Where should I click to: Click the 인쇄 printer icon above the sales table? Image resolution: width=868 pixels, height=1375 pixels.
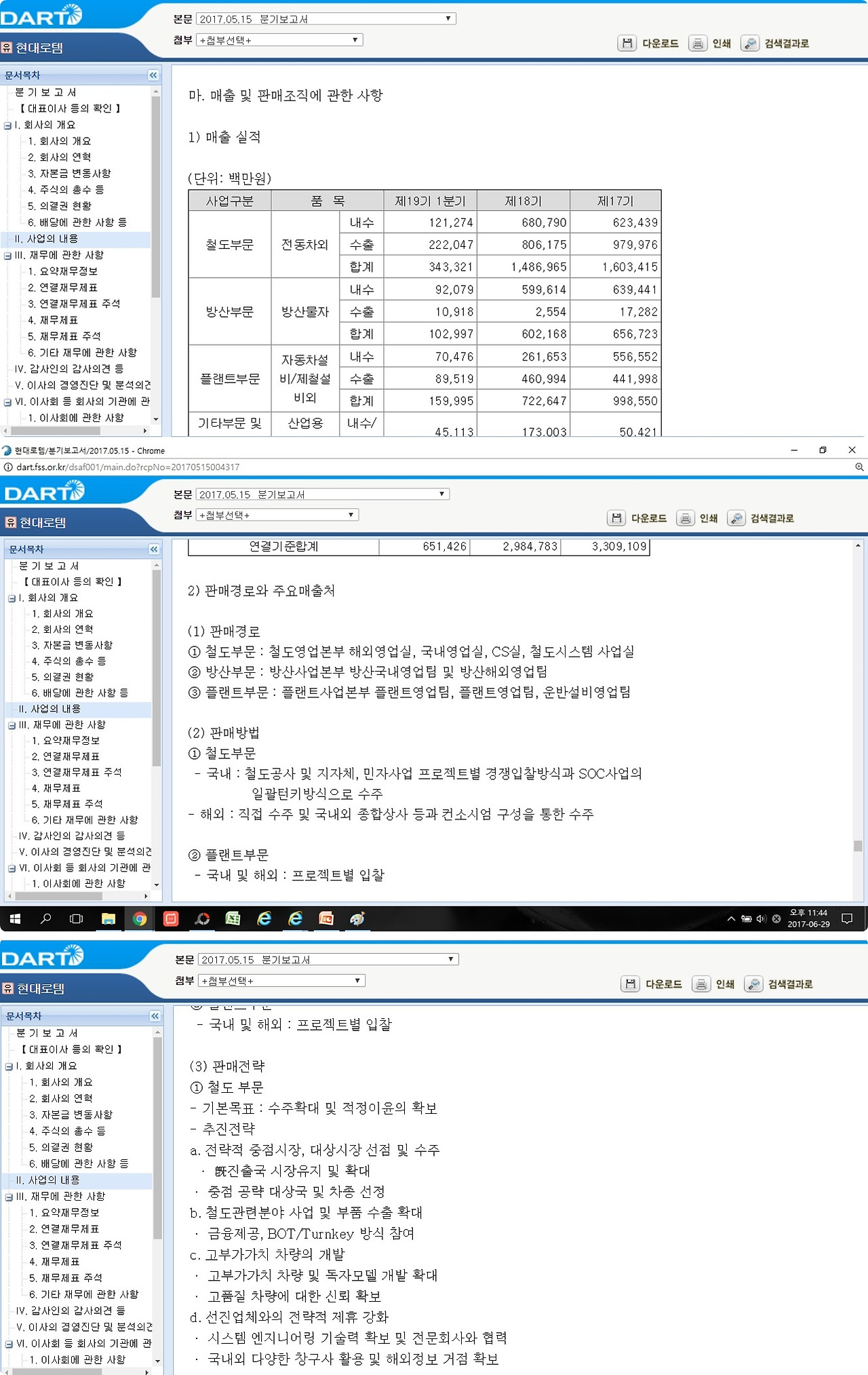pos(697,43)
